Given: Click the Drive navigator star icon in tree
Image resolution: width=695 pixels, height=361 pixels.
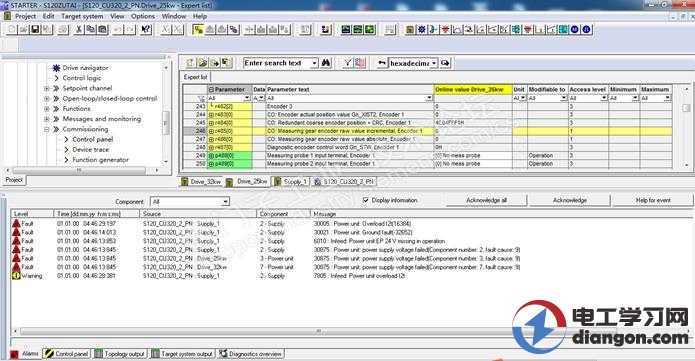Looking at the screenshot, I should coord(56,67).
